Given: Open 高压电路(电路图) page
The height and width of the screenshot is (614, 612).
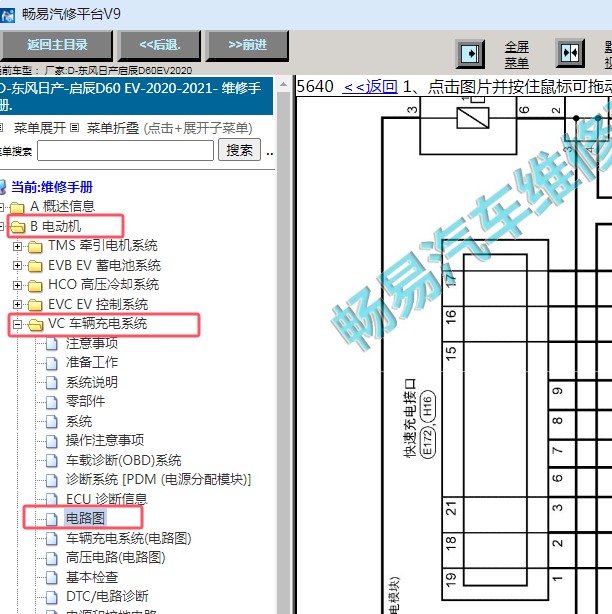Looking at the screenshot, I should coord(116,557).
